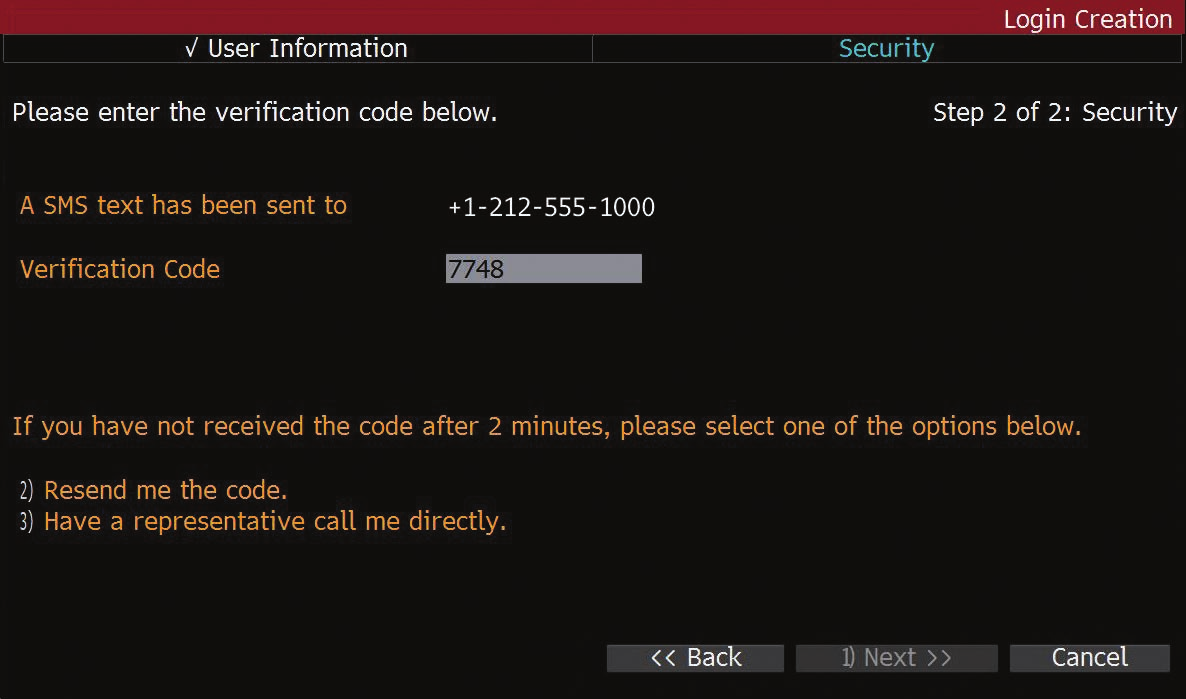The image size is (1186, 699).
Task: Choose Resend me the code
Action: tap(166, 491)
